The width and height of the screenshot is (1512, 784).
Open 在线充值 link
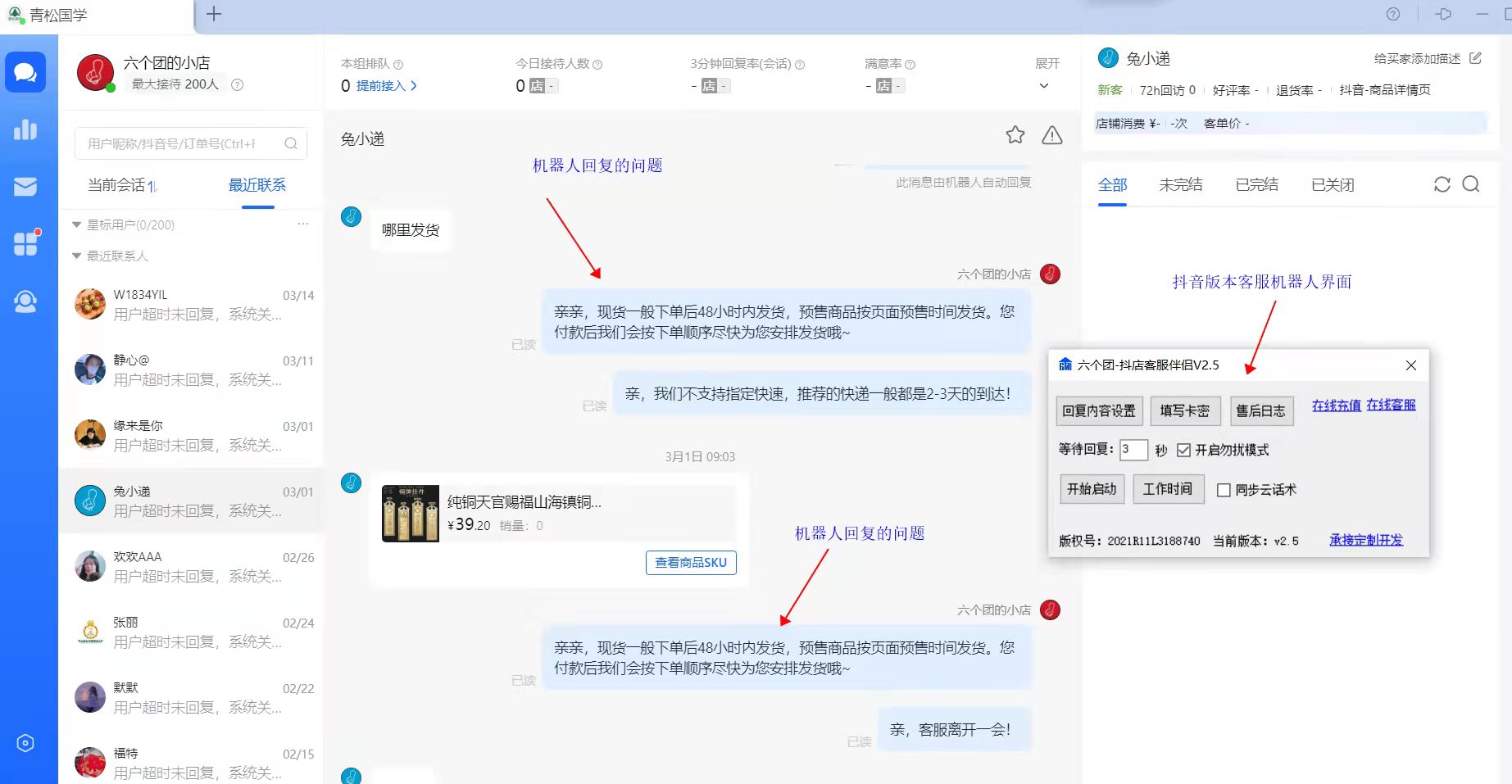[1336, 405]
